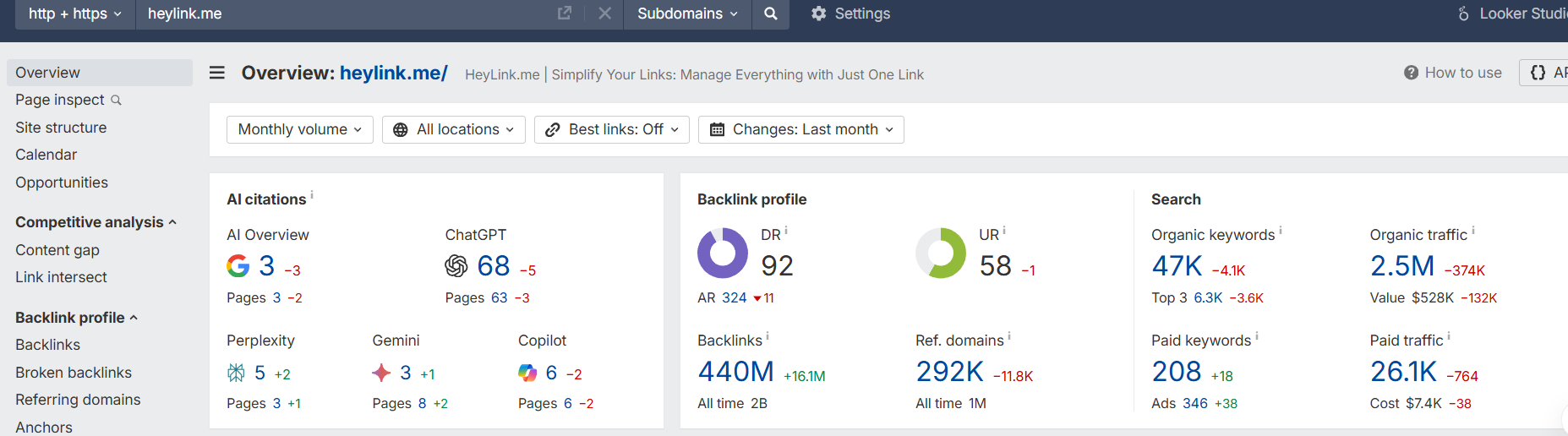Open the Looker Studio integration

[x=1511, y=14]
